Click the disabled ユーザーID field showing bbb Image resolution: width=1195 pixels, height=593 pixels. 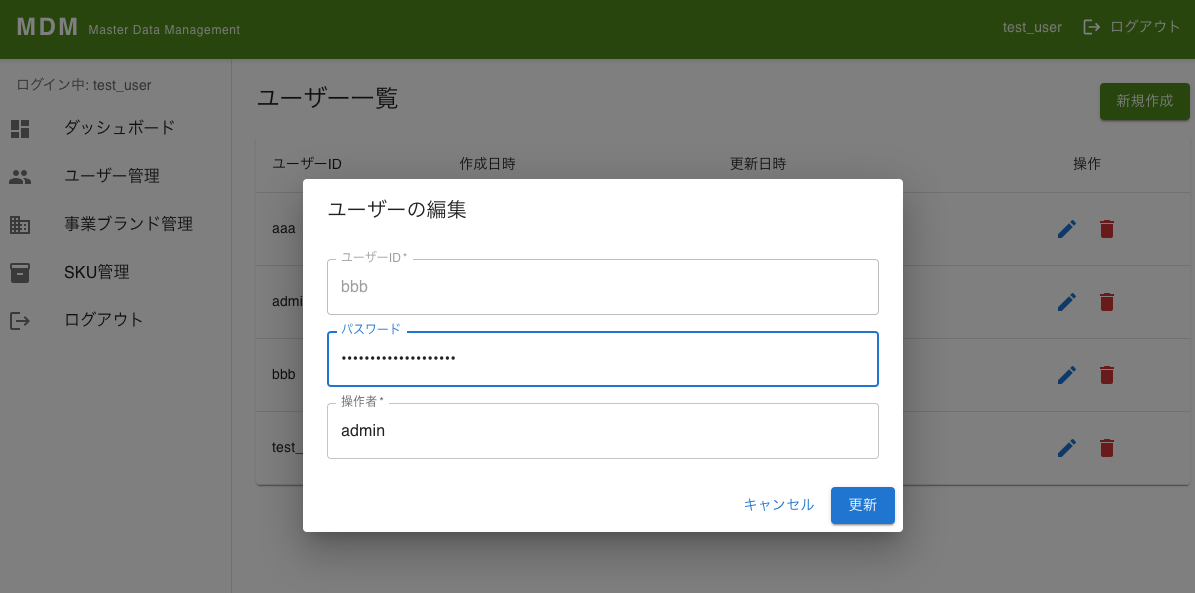pos(603,287)
